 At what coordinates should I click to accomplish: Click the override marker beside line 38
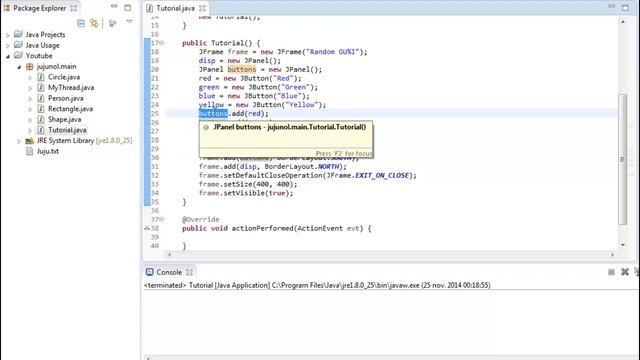[x=147, y=228]
